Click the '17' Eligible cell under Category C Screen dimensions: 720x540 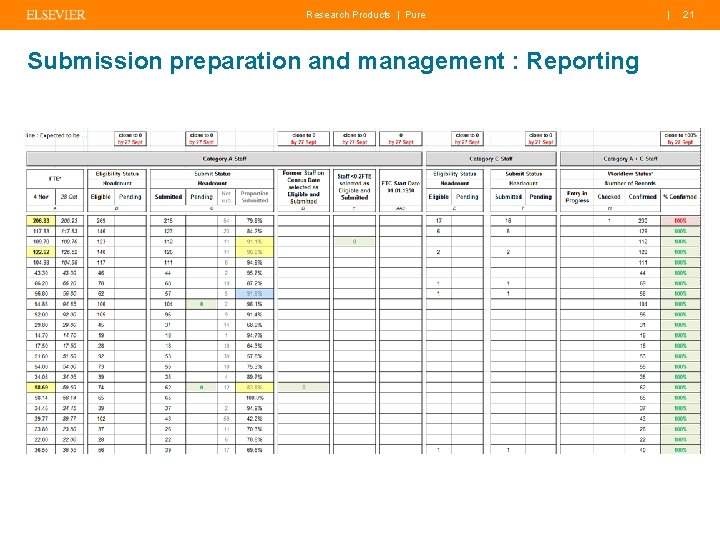click(x=439, y=221)
